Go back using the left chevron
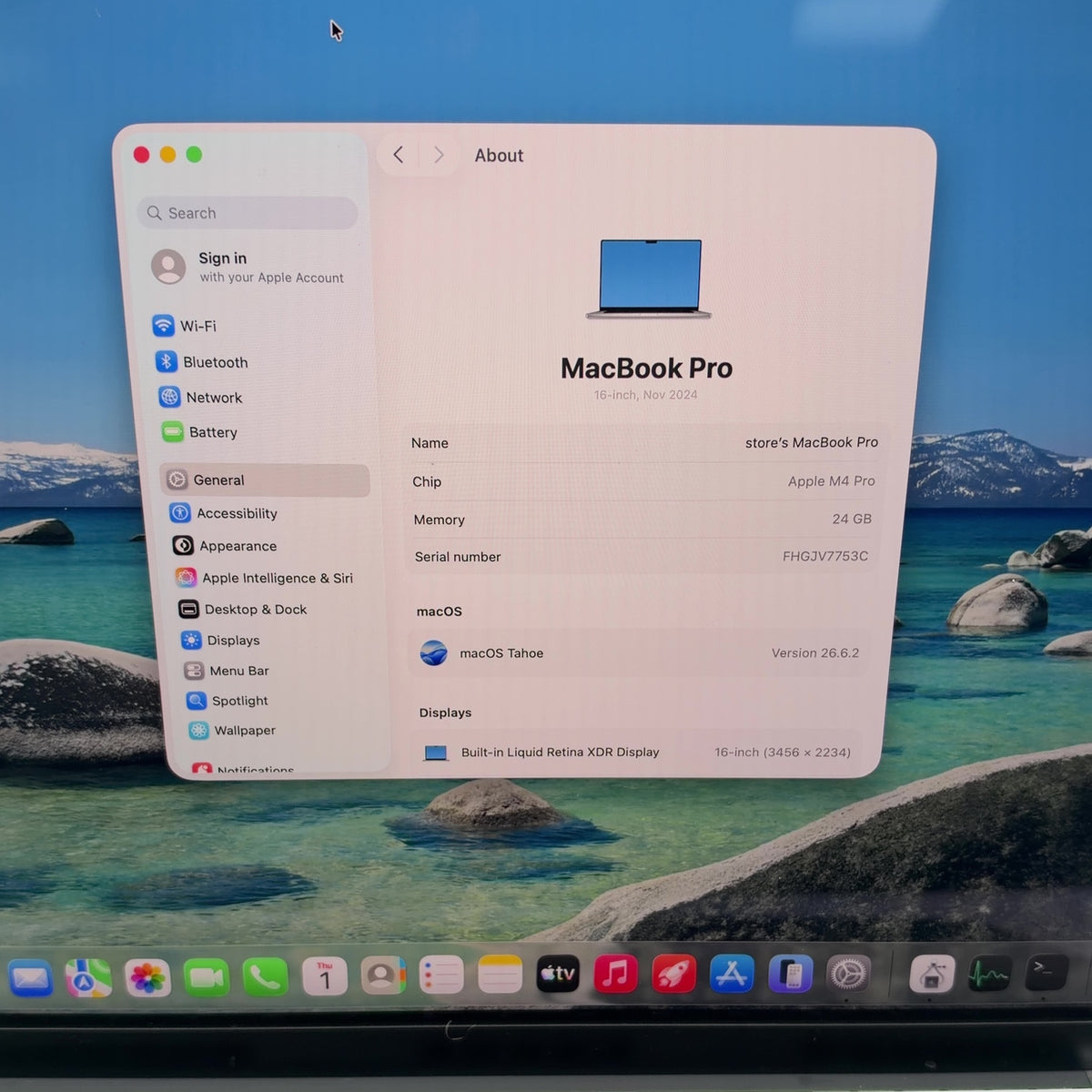Viewport: 1092px width, 1092px height. [x=399, y=155]
